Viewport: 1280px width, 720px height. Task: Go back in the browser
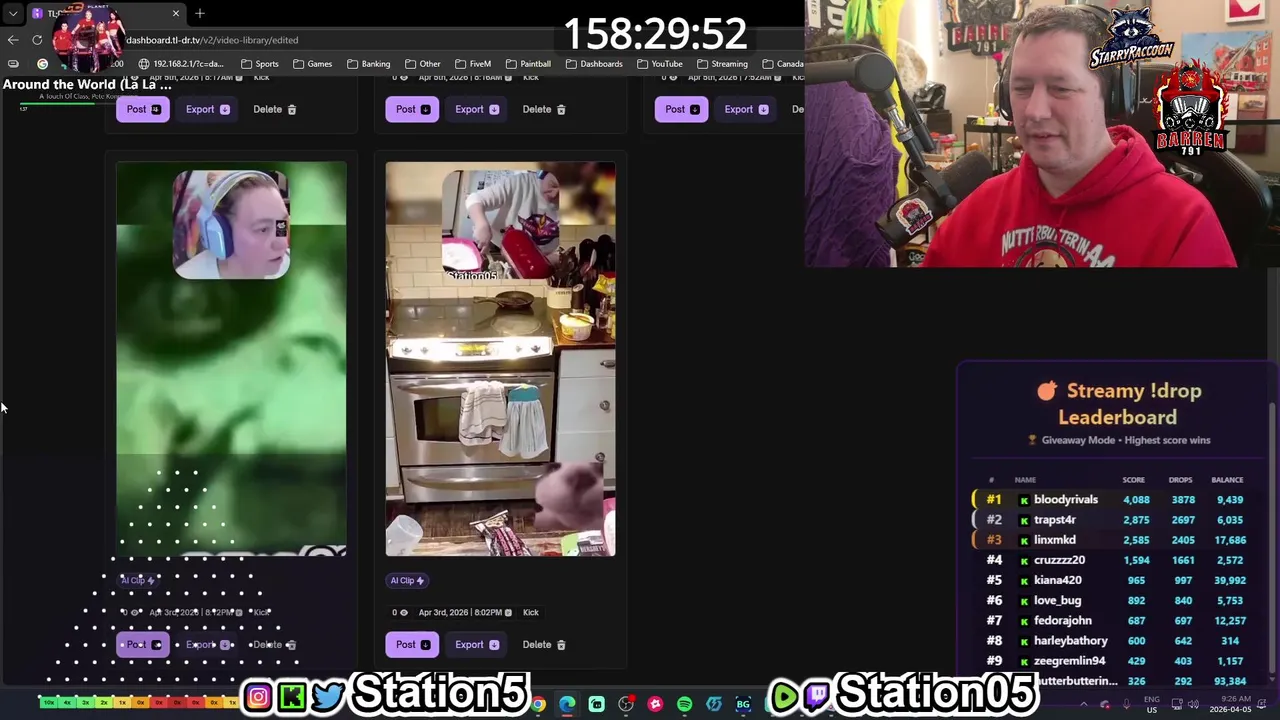12,40
